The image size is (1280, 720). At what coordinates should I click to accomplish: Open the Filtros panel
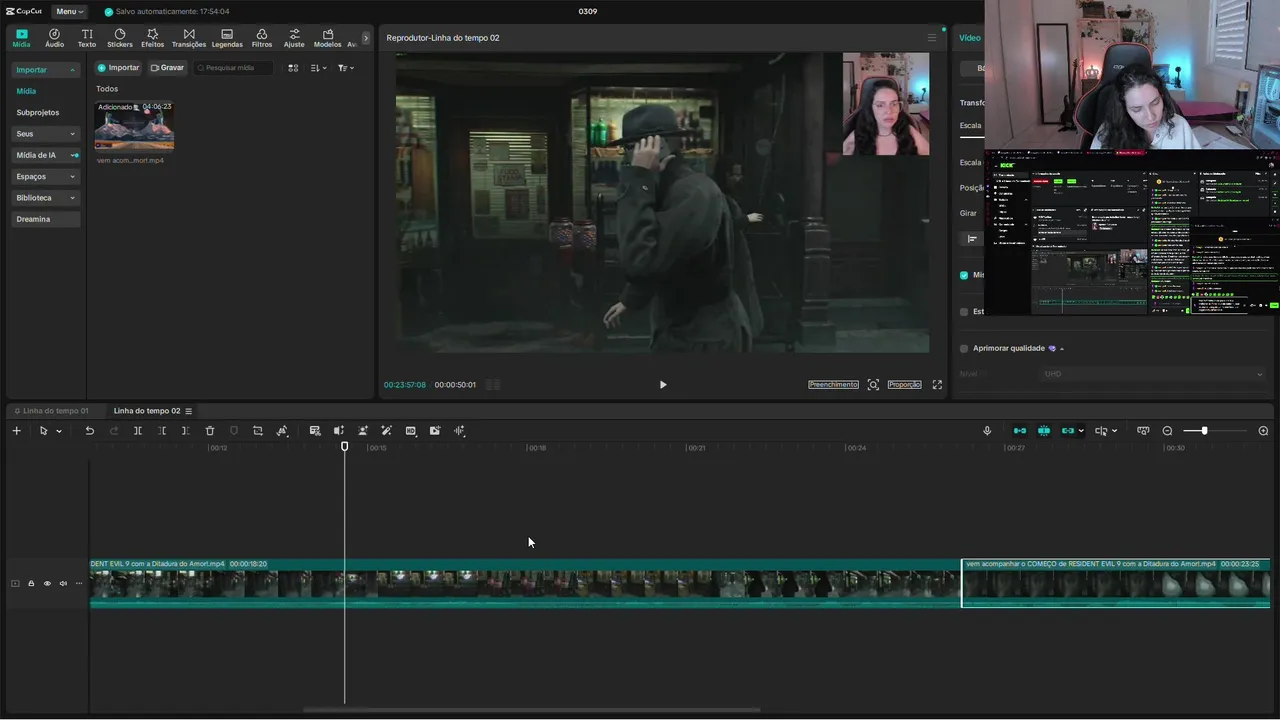click(262, 38)
